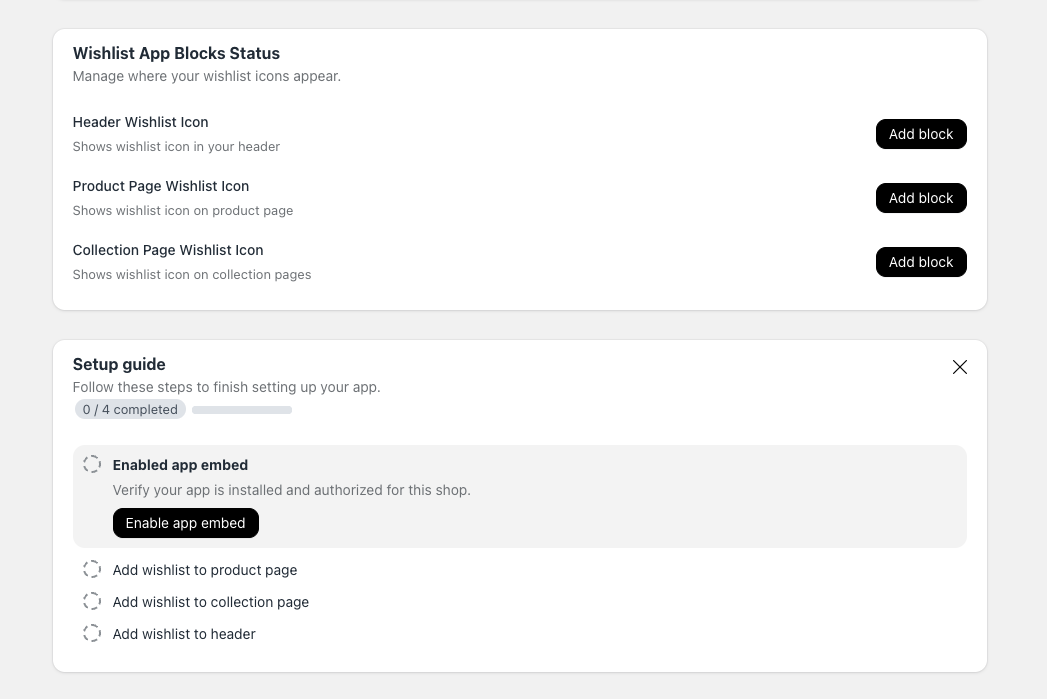Toggle circle beside 'Add wishlist to product page'
Screen dimensions: 1047x699
point(92,569)
